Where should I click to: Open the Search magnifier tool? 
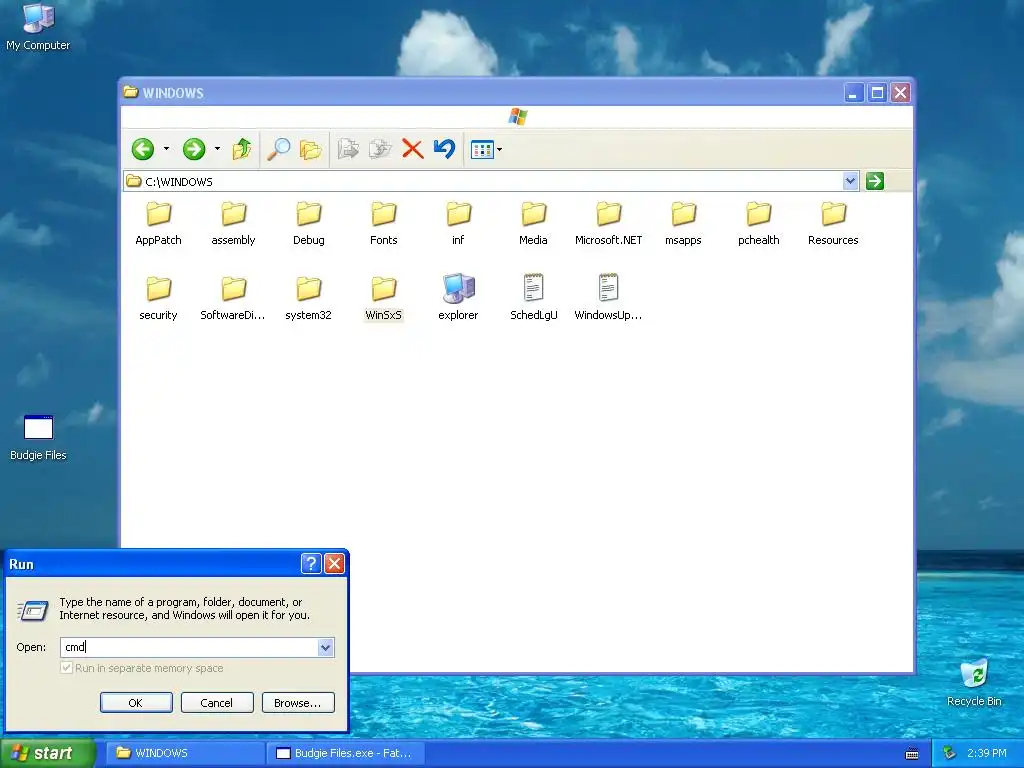pyautogui.click(x=279, y=150)
